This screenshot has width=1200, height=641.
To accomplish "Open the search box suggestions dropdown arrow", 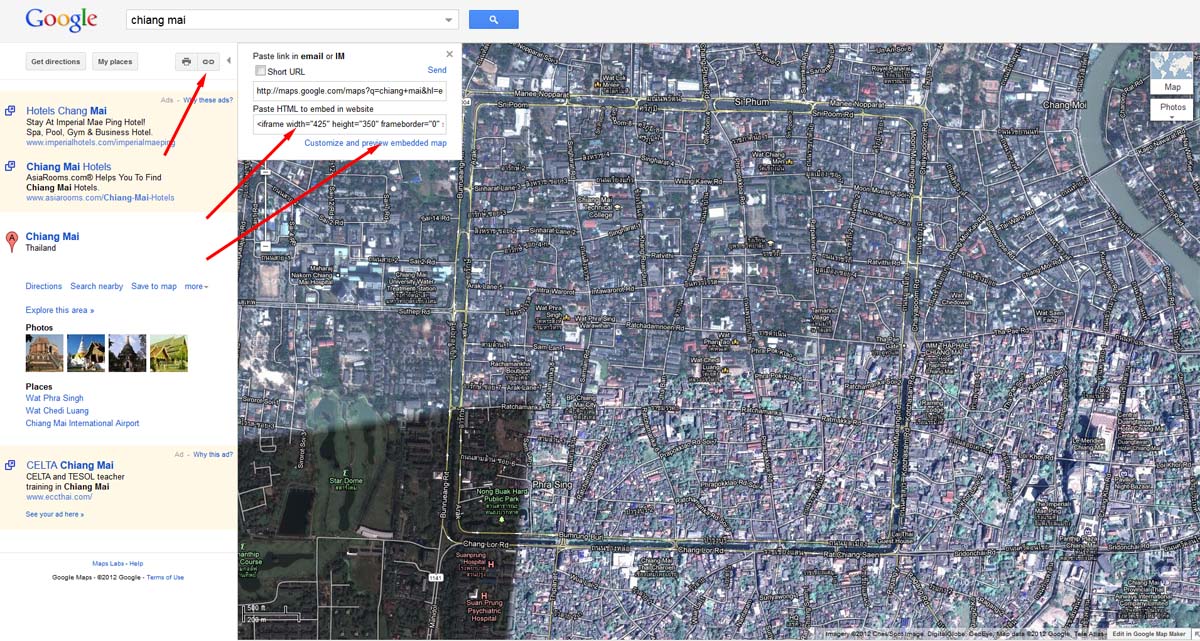I will tap(448, 20).
